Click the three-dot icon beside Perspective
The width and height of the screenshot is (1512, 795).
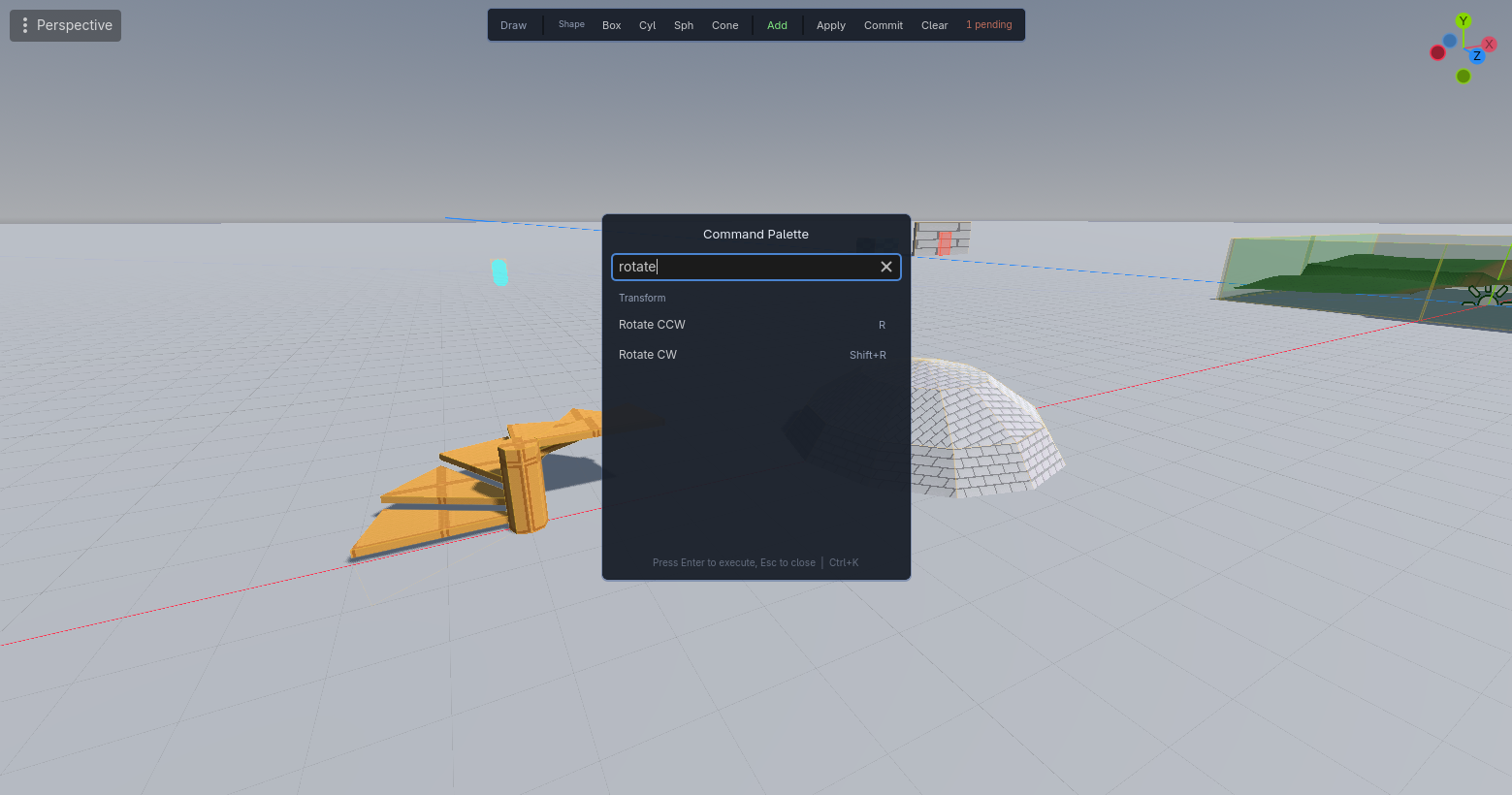coord(25,25)
